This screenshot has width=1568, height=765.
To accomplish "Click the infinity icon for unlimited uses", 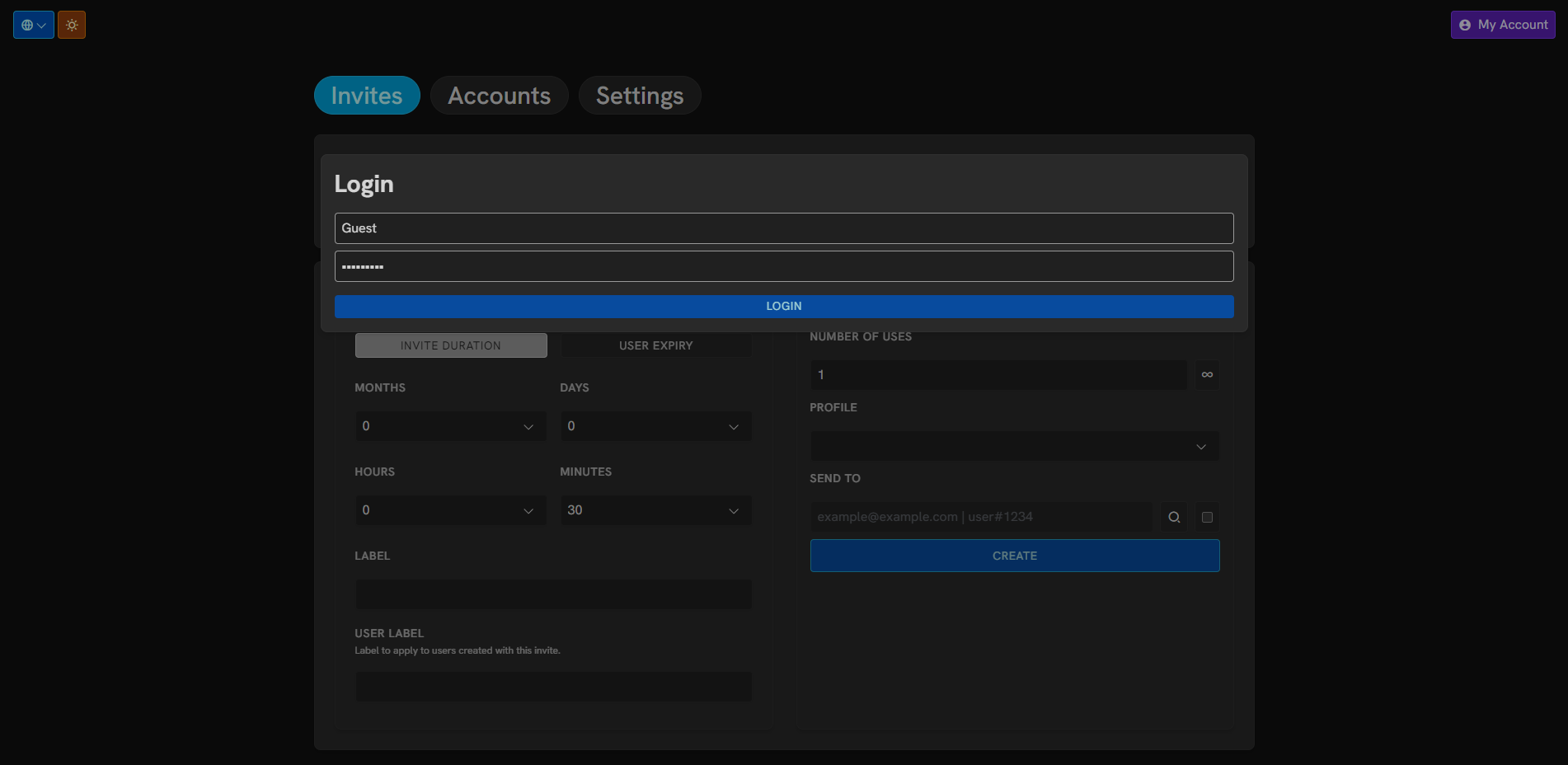I will click(1207, 374).
